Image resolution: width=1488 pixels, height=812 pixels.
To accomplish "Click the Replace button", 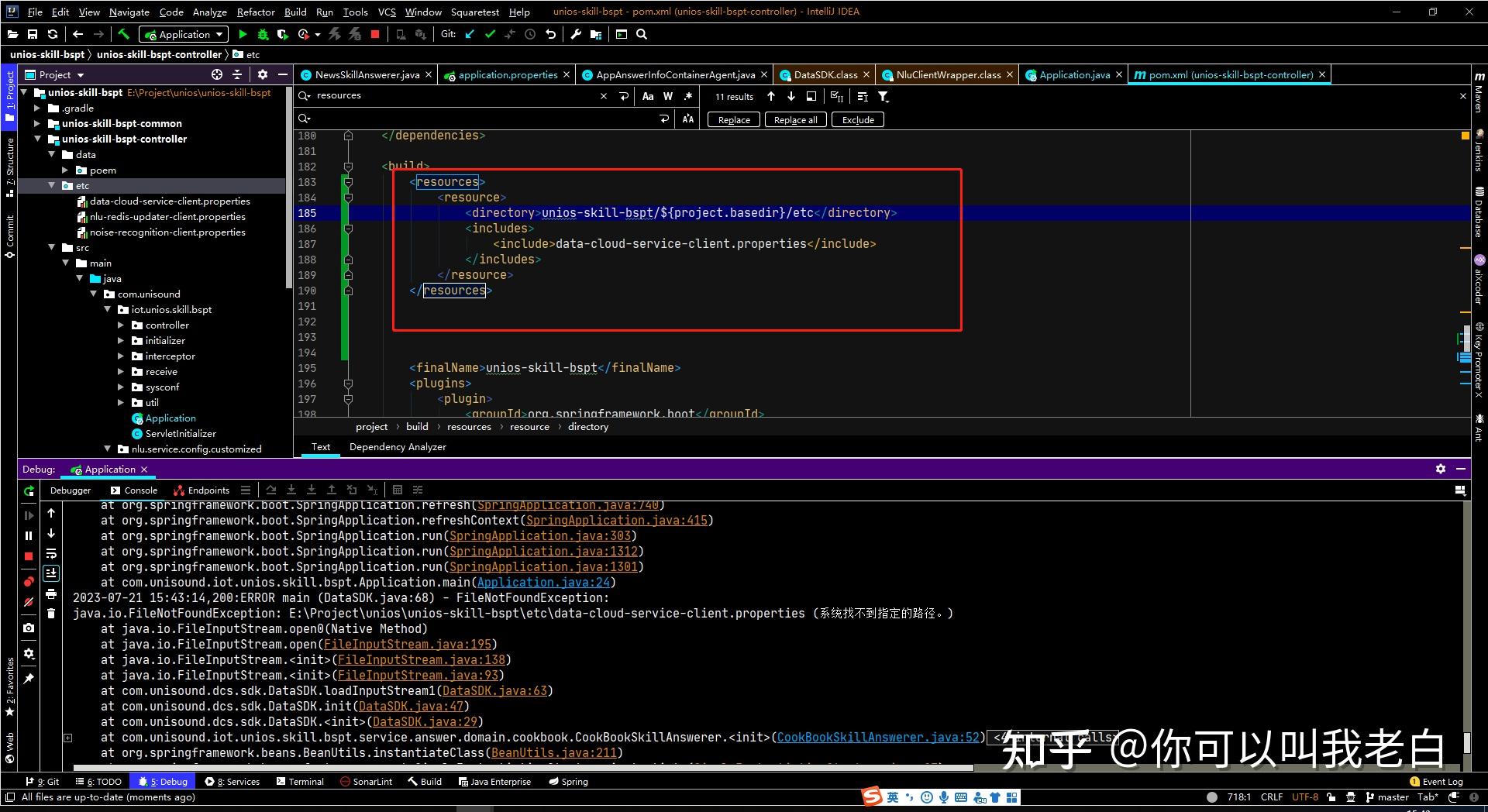I will click(x=734, y=119).
